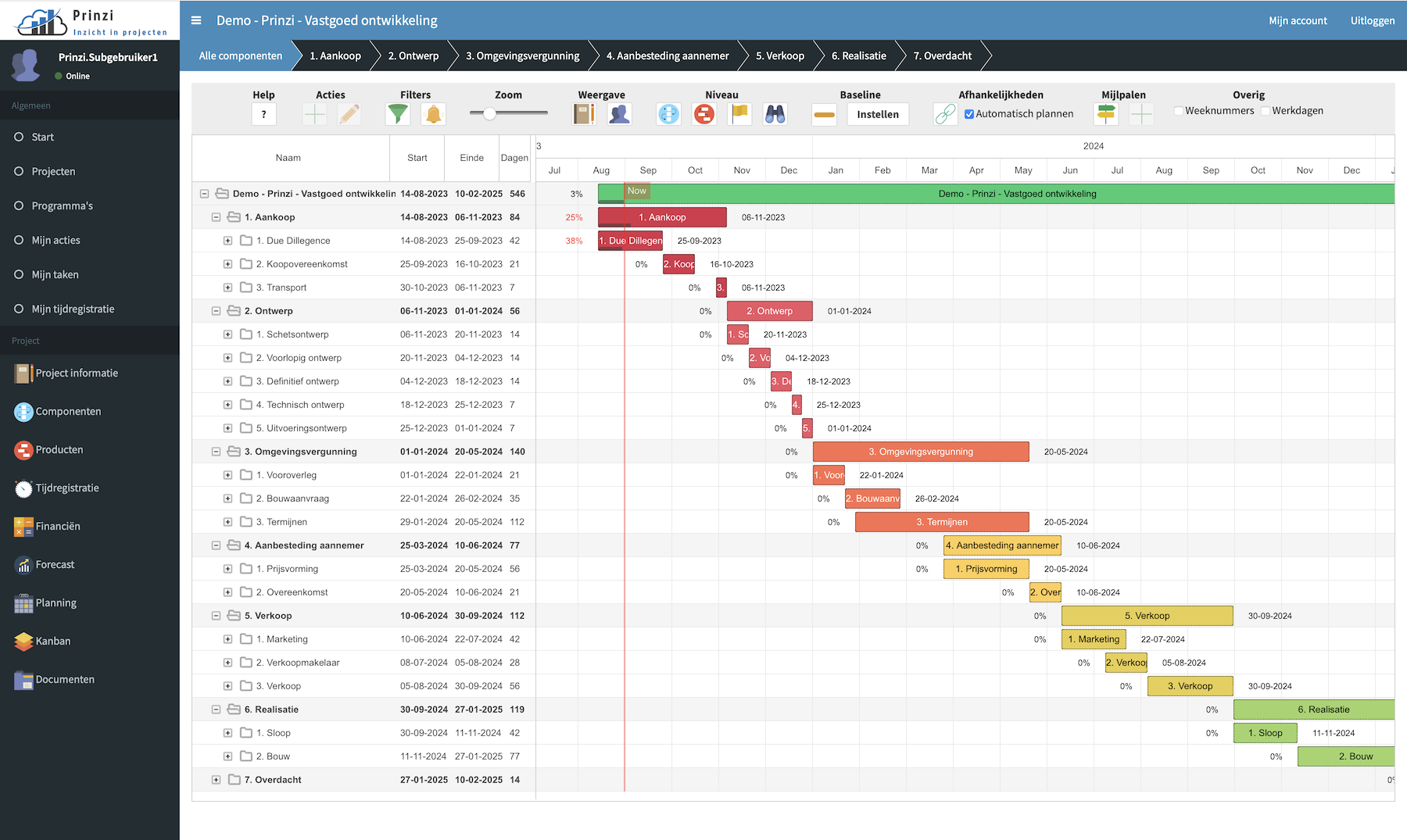Click the yellow flag level icon
1407x840 pixels.
click(739, 114)
